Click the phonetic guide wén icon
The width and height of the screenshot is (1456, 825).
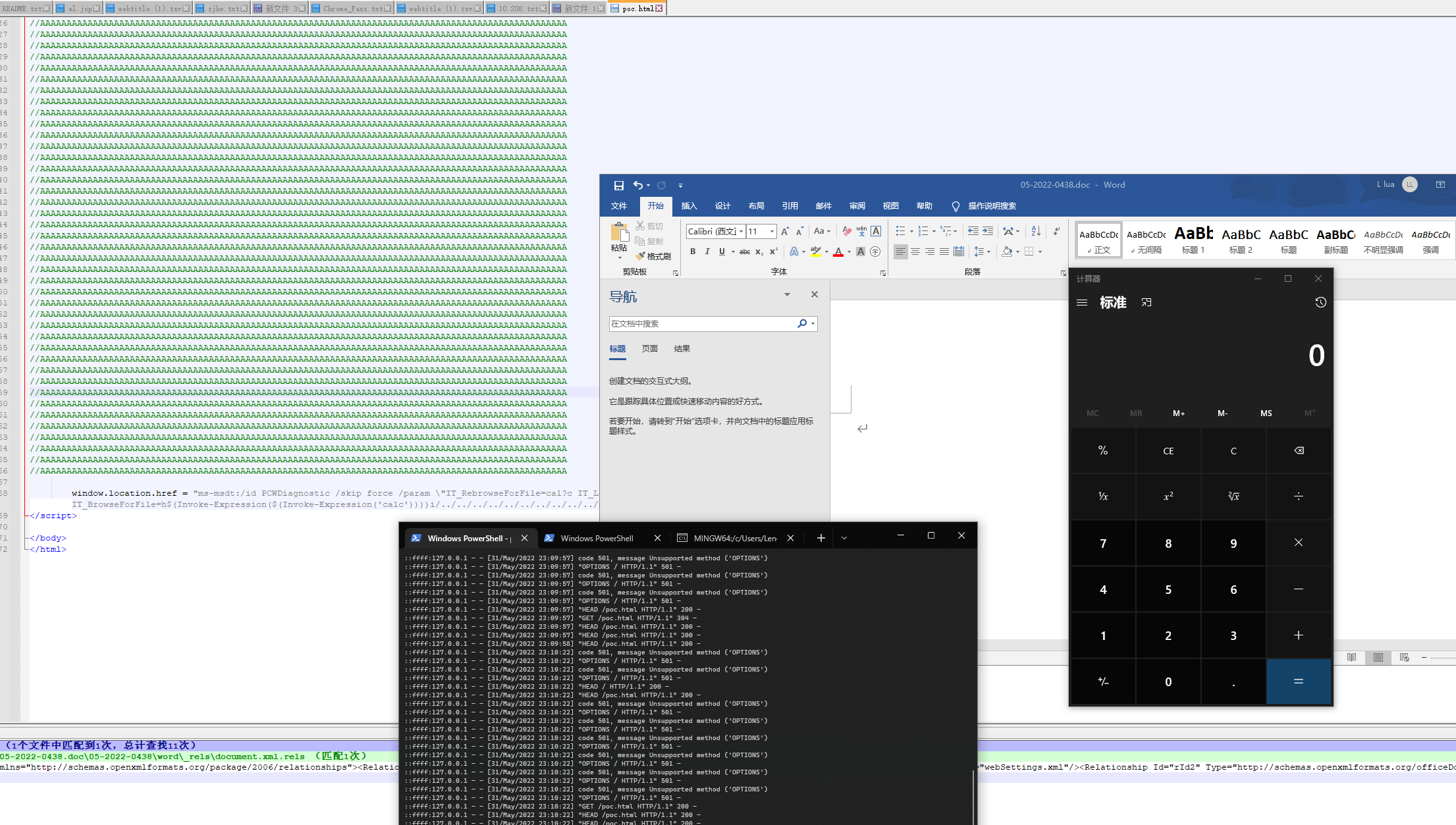pyautogui.click(x=861, y=231)
